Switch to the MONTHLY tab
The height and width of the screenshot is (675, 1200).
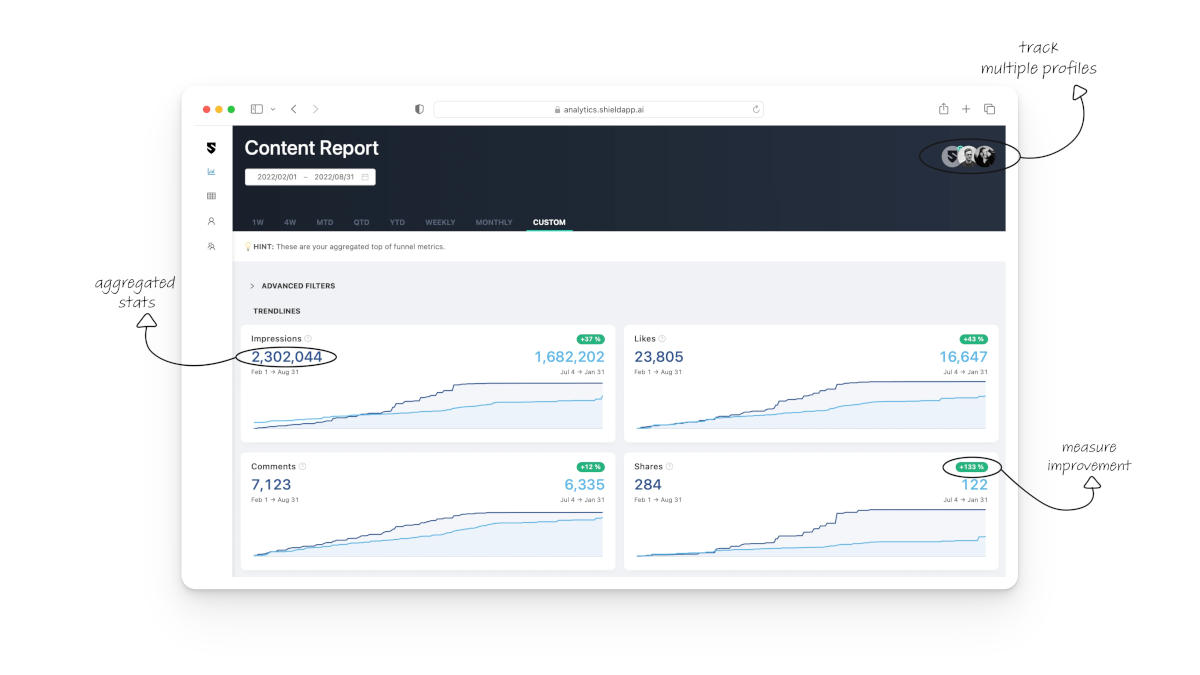click(493, 222)
